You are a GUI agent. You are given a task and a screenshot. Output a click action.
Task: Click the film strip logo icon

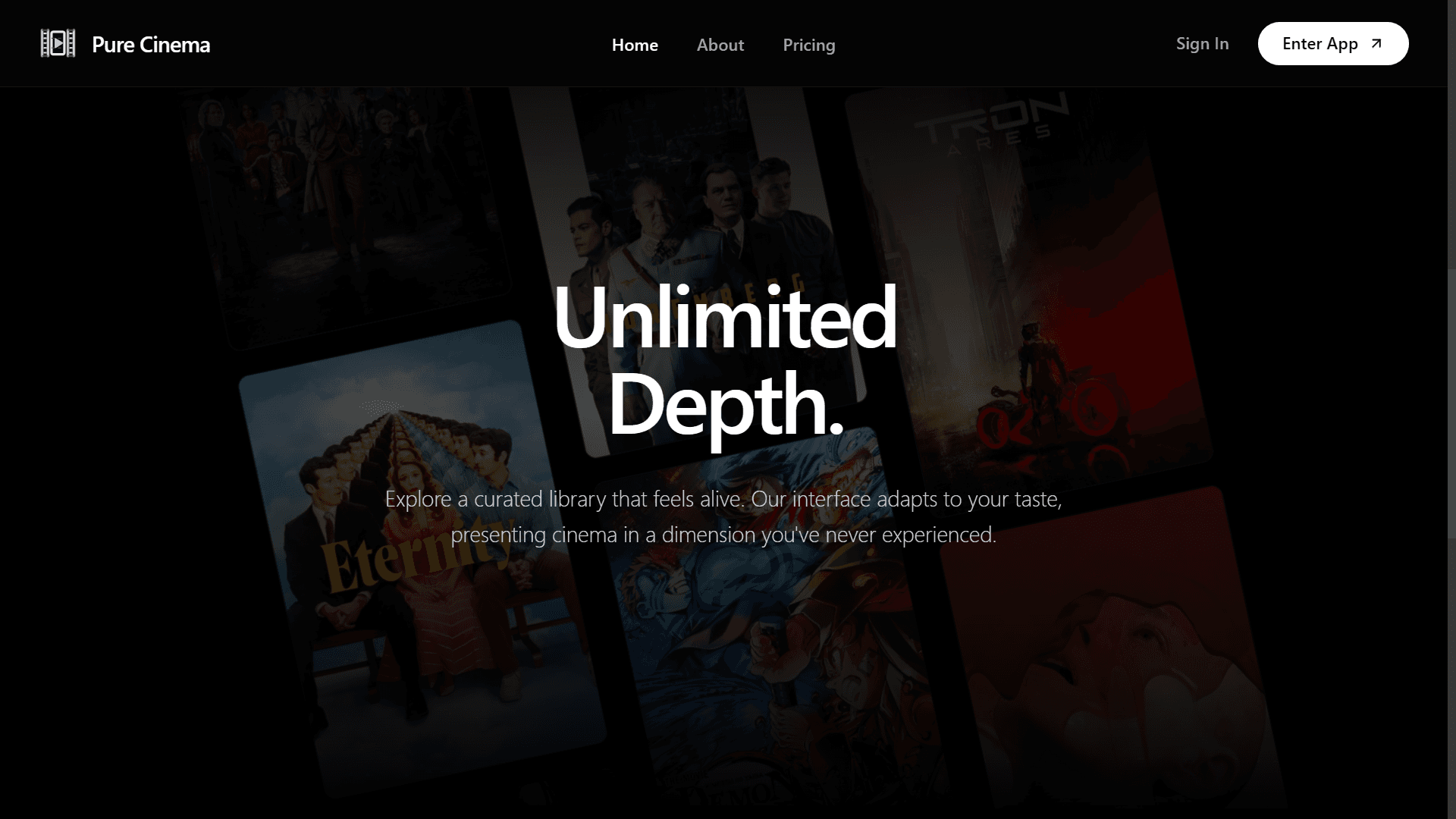point(58,44)
